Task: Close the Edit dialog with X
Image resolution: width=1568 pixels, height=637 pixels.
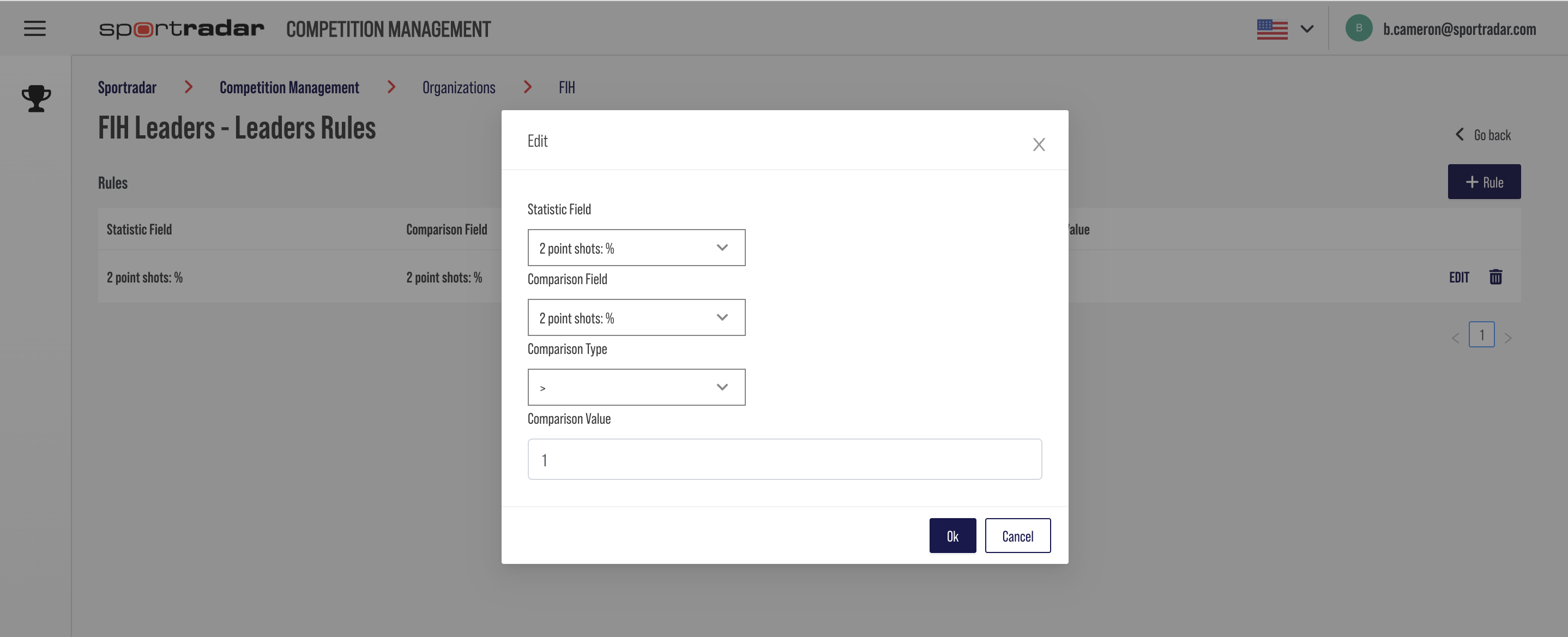Action: pyautogui.click(x=1039, y=145)
